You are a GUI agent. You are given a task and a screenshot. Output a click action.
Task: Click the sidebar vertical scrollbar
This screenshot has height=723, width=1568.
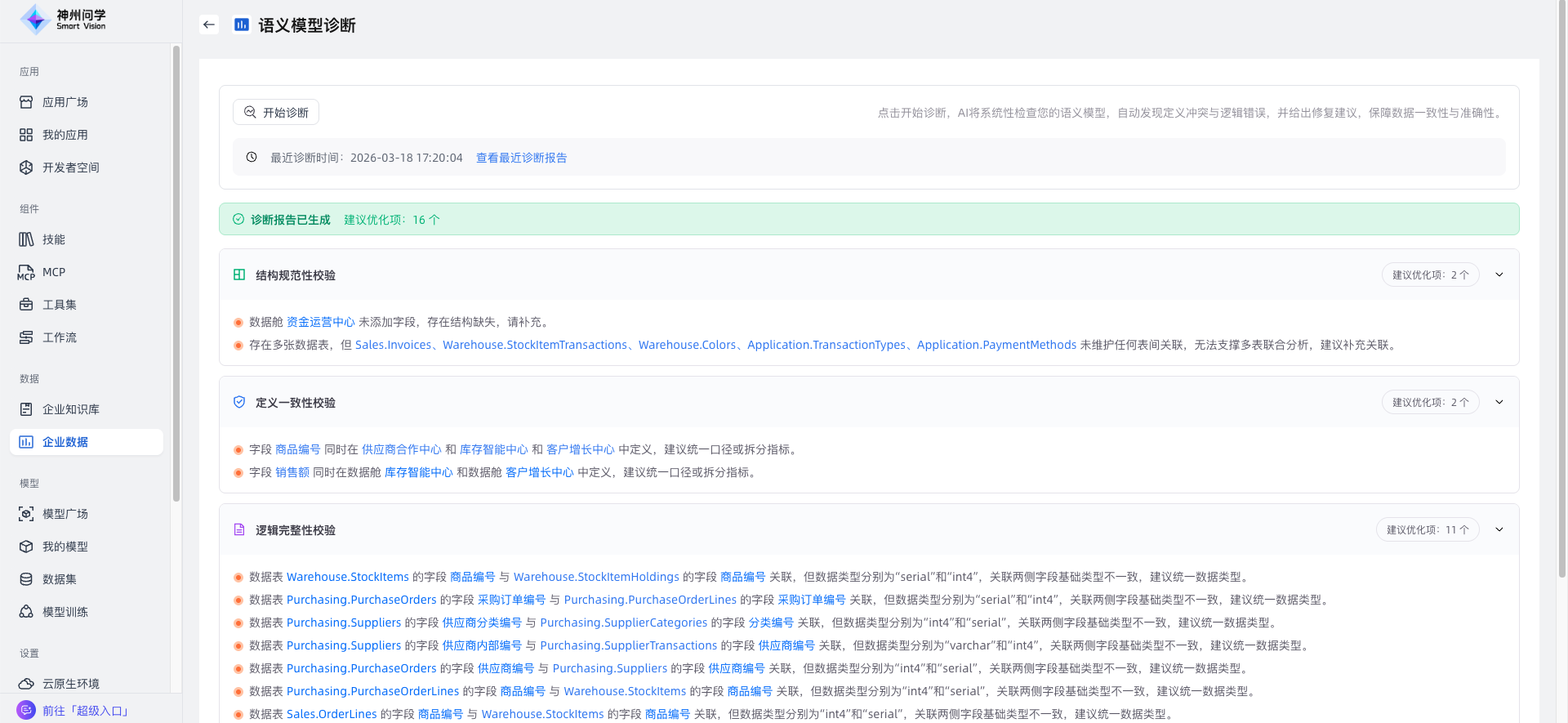pyautogui.click(x=176, y=274)
